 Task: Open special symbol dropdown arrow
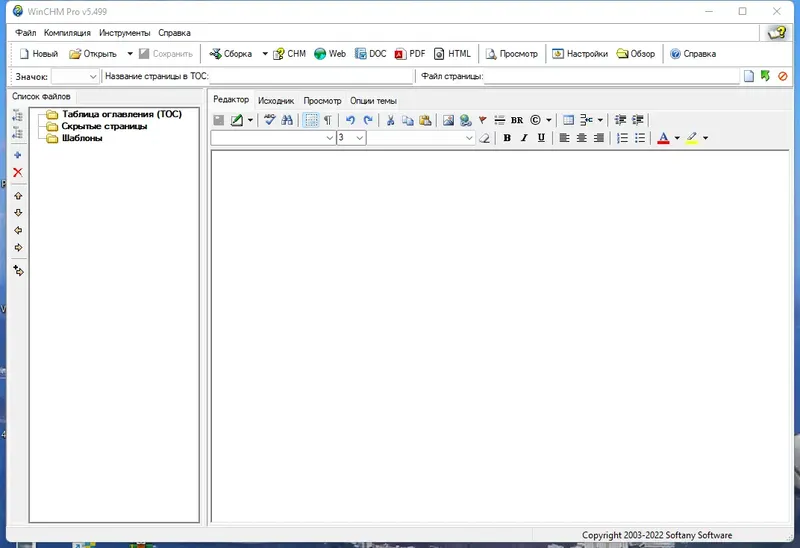pyautogui.click(x=548, y=120)
